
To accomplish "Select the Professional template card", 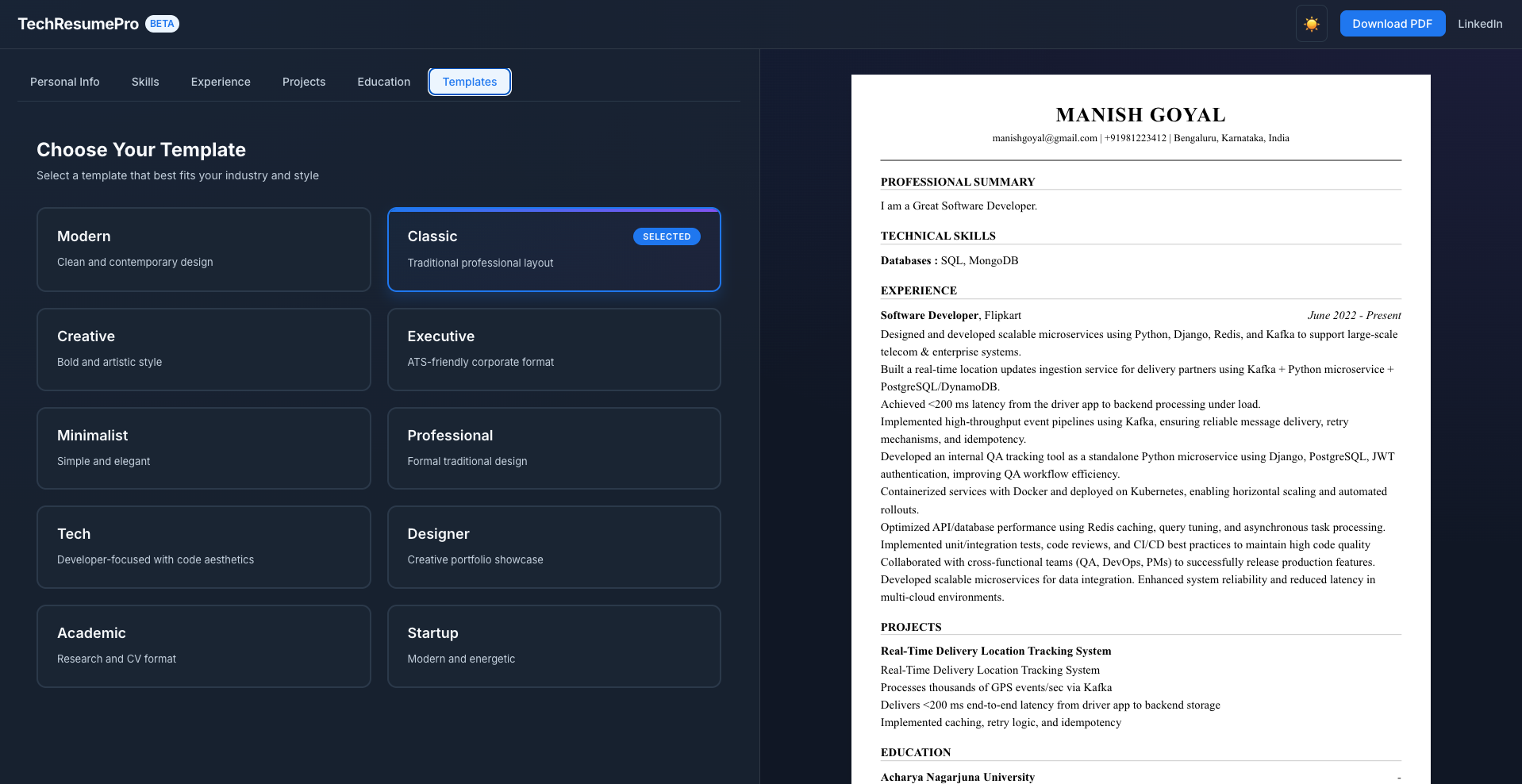I will click(554, 448).
